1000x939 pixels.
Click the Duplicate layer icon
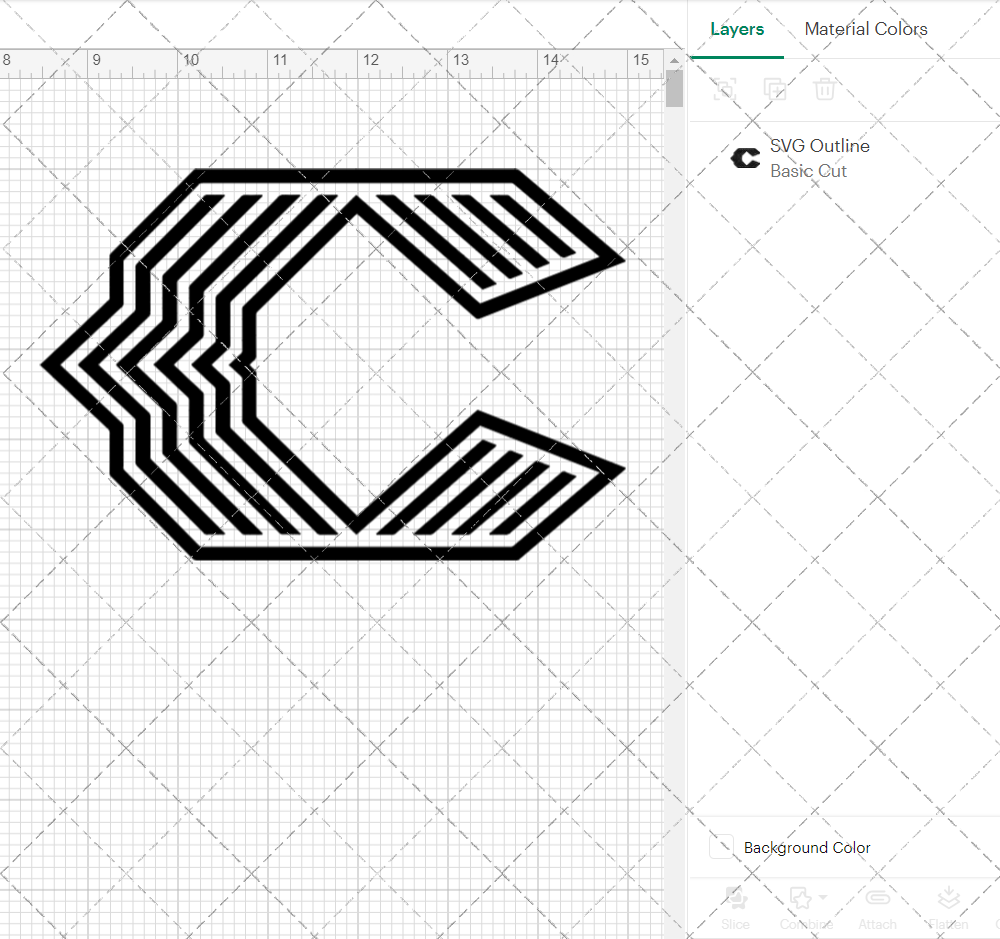[x=774, y=89]
